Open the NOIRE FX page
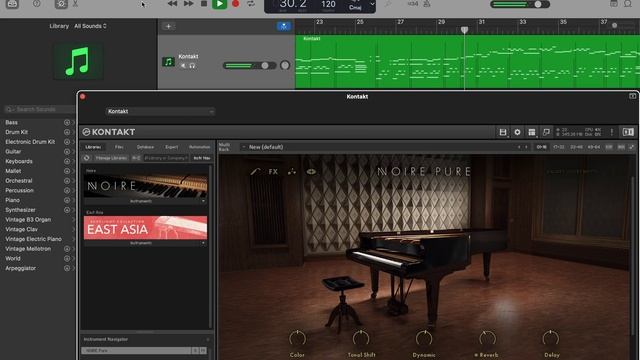Viewport: 640px width, 360px height. pyautogui.click(x=273, y=172)
